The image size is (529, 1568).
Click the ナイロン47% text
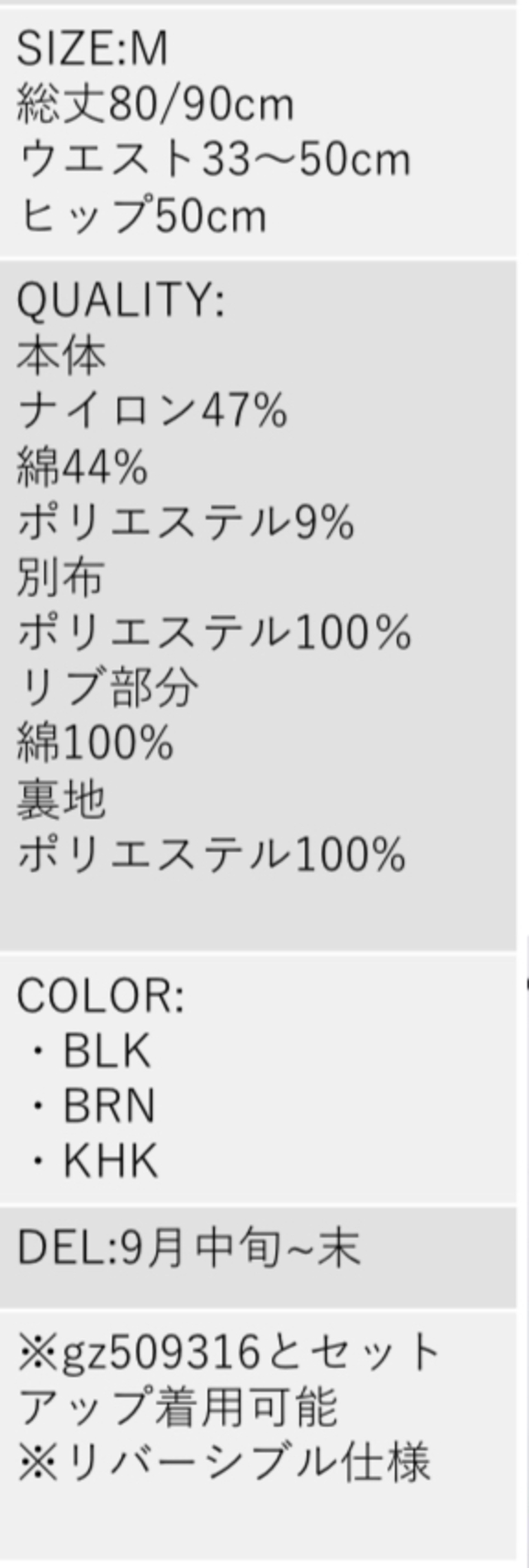pos(152,410)
